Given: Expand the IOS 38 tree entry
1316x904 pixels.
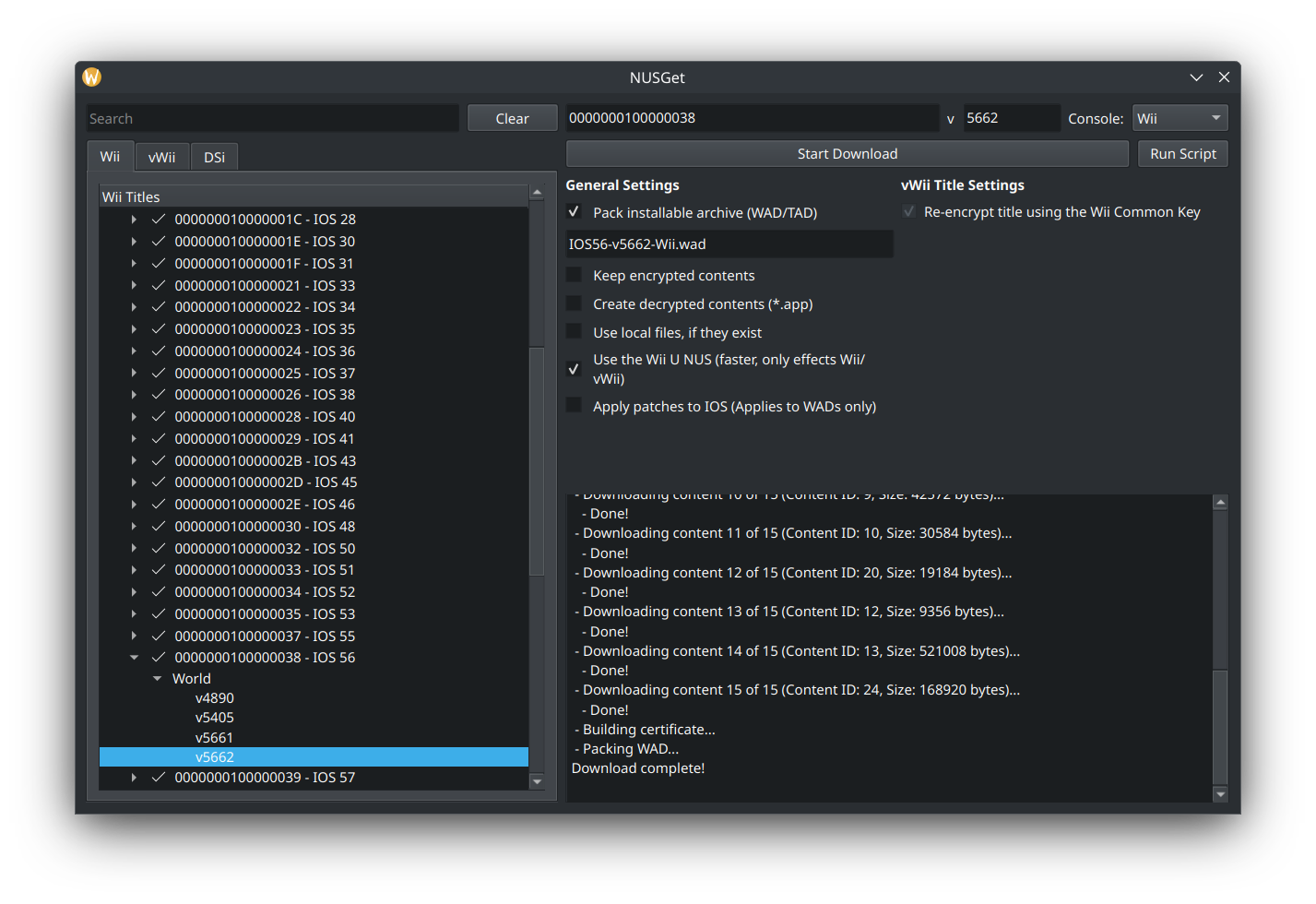Looking at the screenshot, I should [x=134, y=395].
